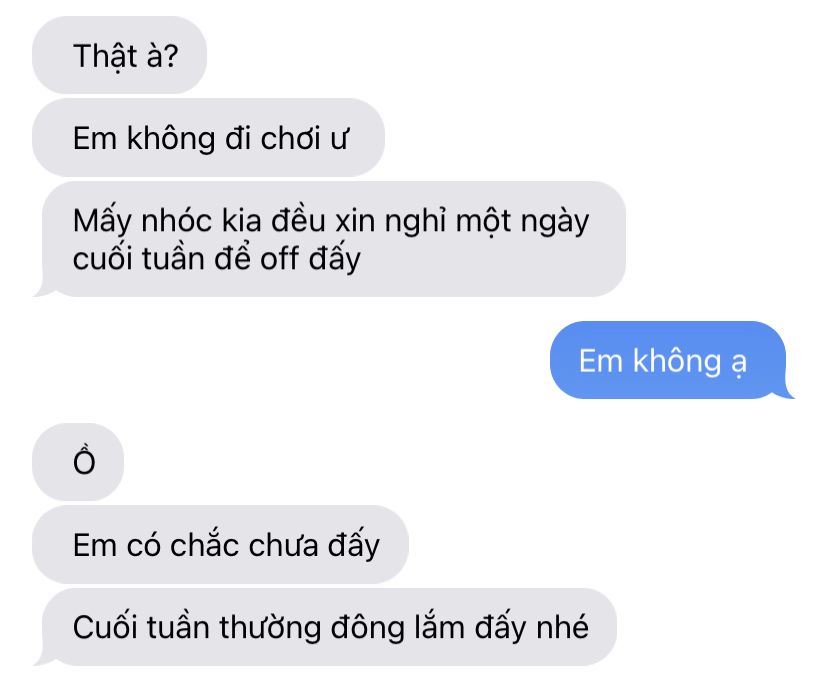Tap the blue "Em không ạ" sent bubble
Screen dimensions: 828x683
pyautogui.click(x=672, y=360)
